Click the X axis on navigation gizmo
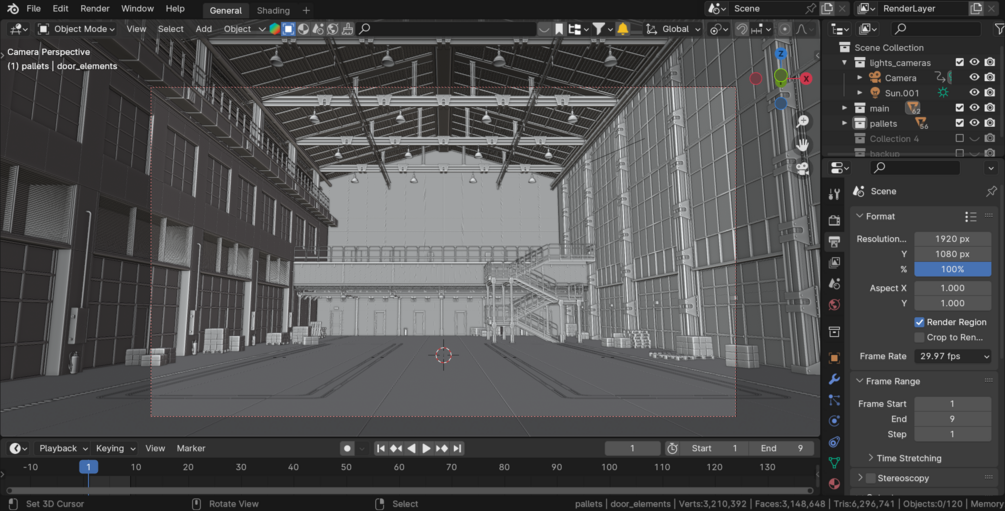The width and height of the screenshot is (1005, 511). 806,78
